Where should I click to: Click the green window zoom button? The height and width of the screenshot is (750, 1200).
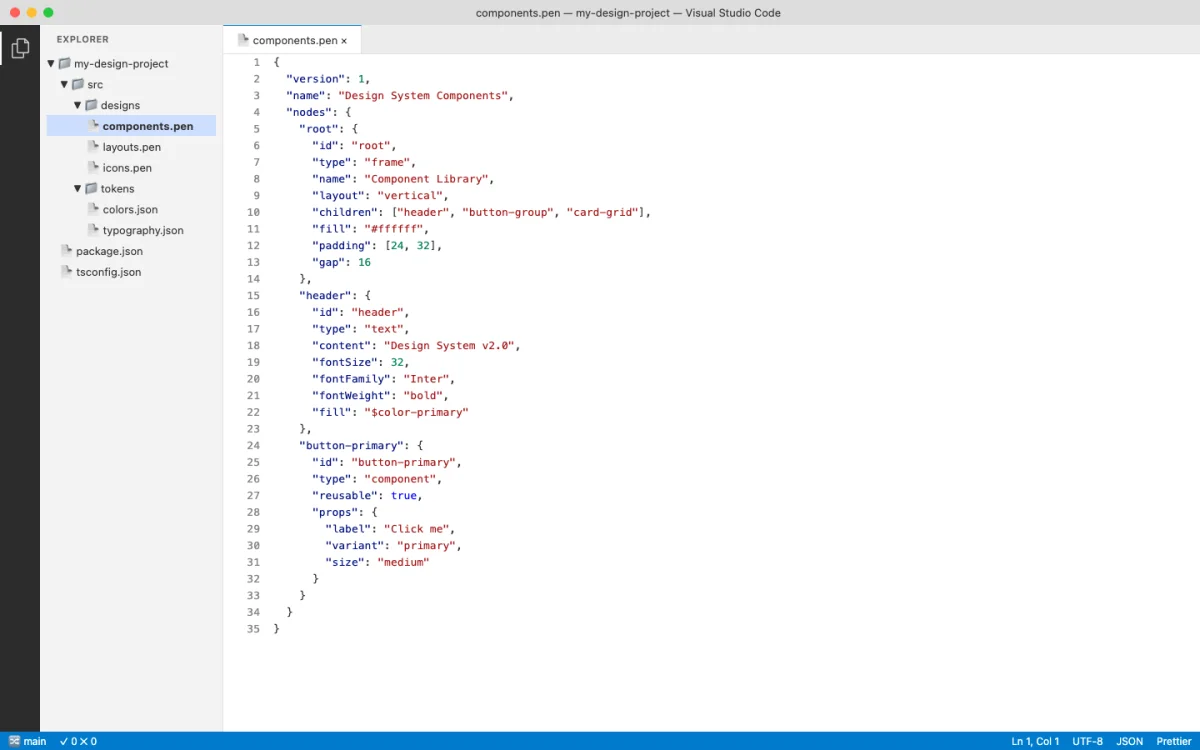[x=48, y=12]
